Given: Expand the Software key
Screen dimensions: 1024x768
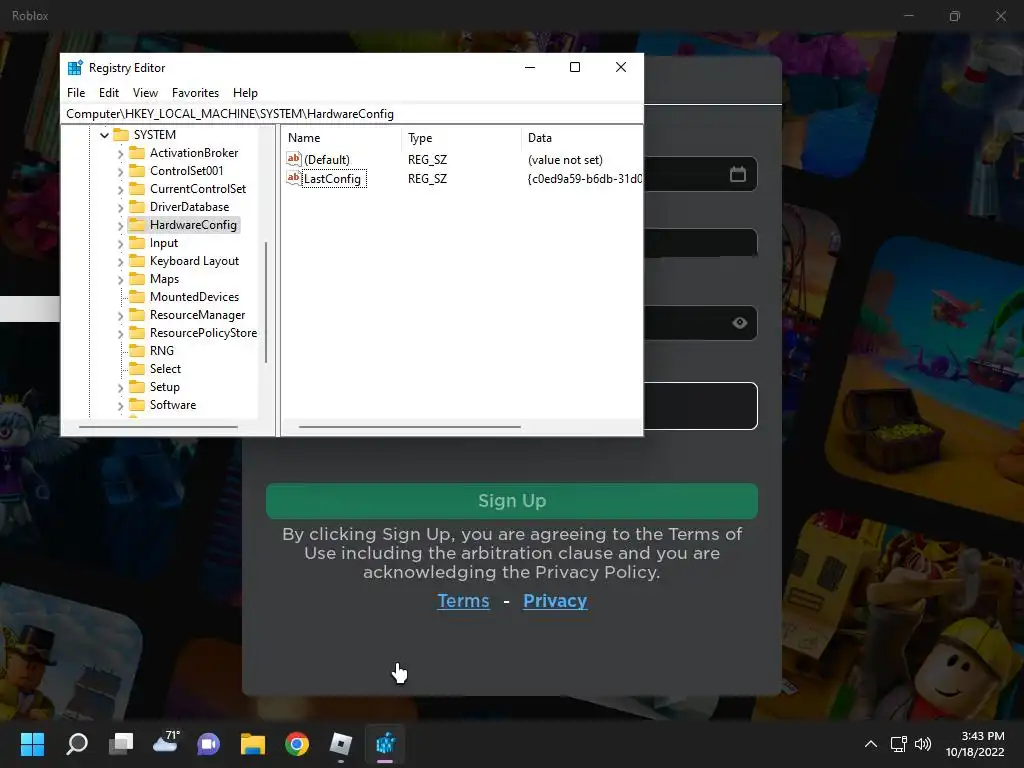Looking at the screenshot, I should click(x=120, y=406).
